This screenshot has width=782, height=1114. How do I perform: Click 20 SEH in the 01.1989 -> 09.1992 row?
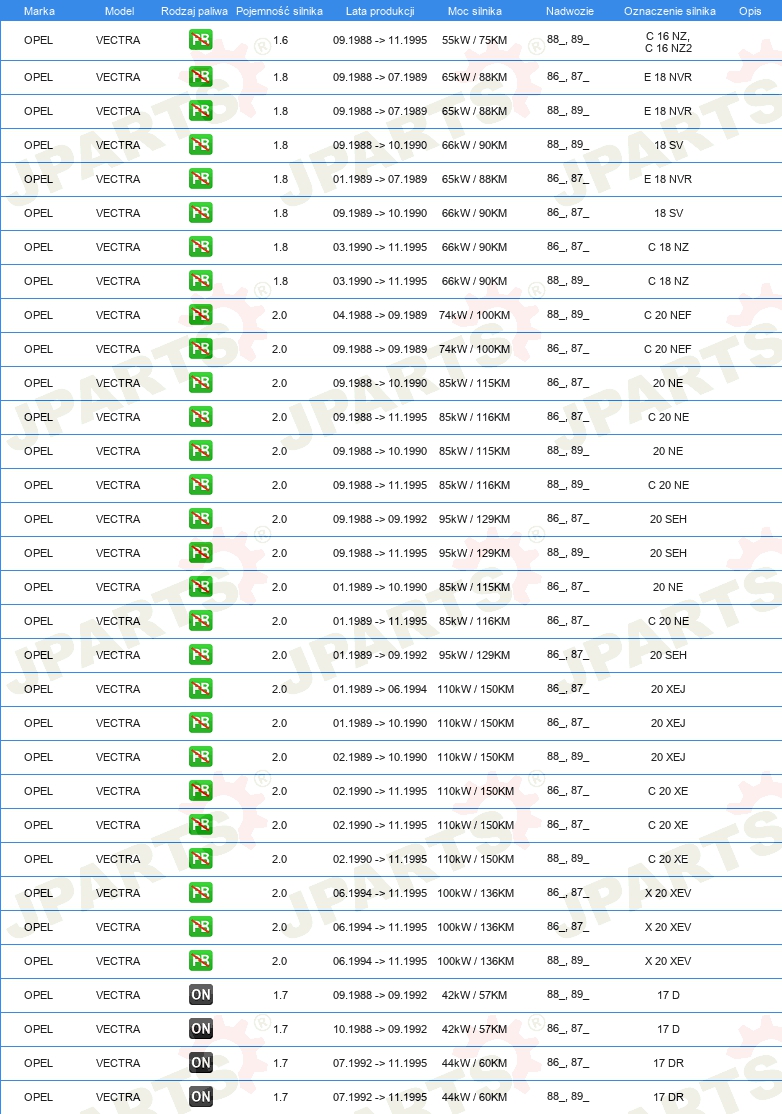[668, 655]
